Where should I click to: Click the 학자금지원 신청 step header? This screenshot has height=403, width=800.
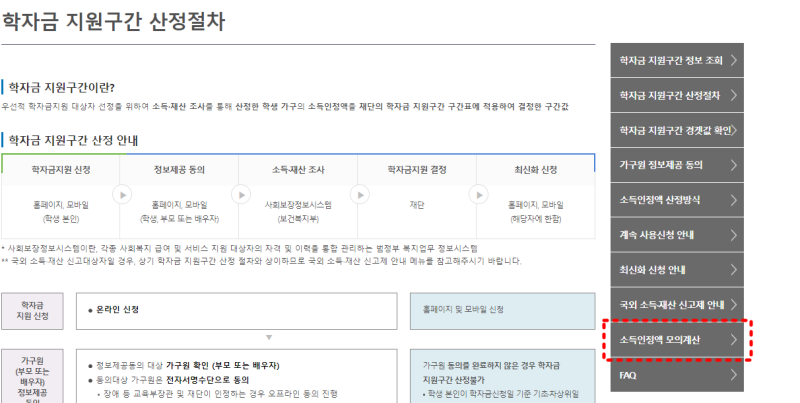click(x=61, y=170)
